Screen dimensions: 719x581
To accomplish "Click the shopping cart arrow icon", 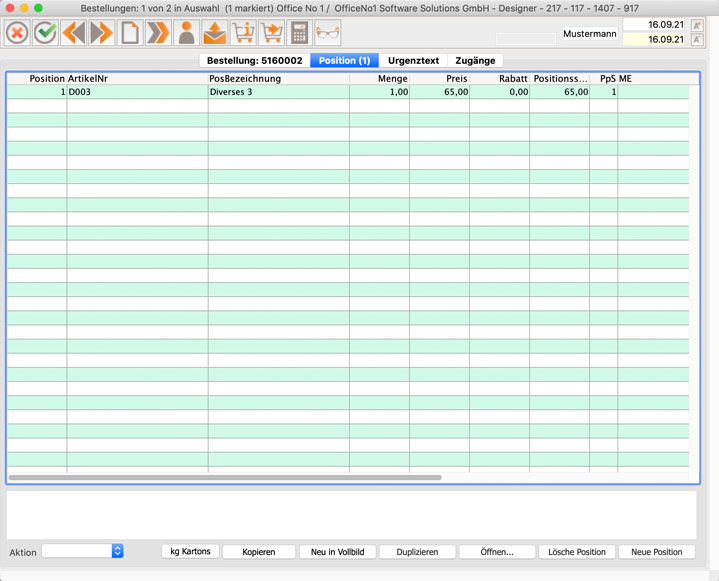I will click(x=271, y=33).
